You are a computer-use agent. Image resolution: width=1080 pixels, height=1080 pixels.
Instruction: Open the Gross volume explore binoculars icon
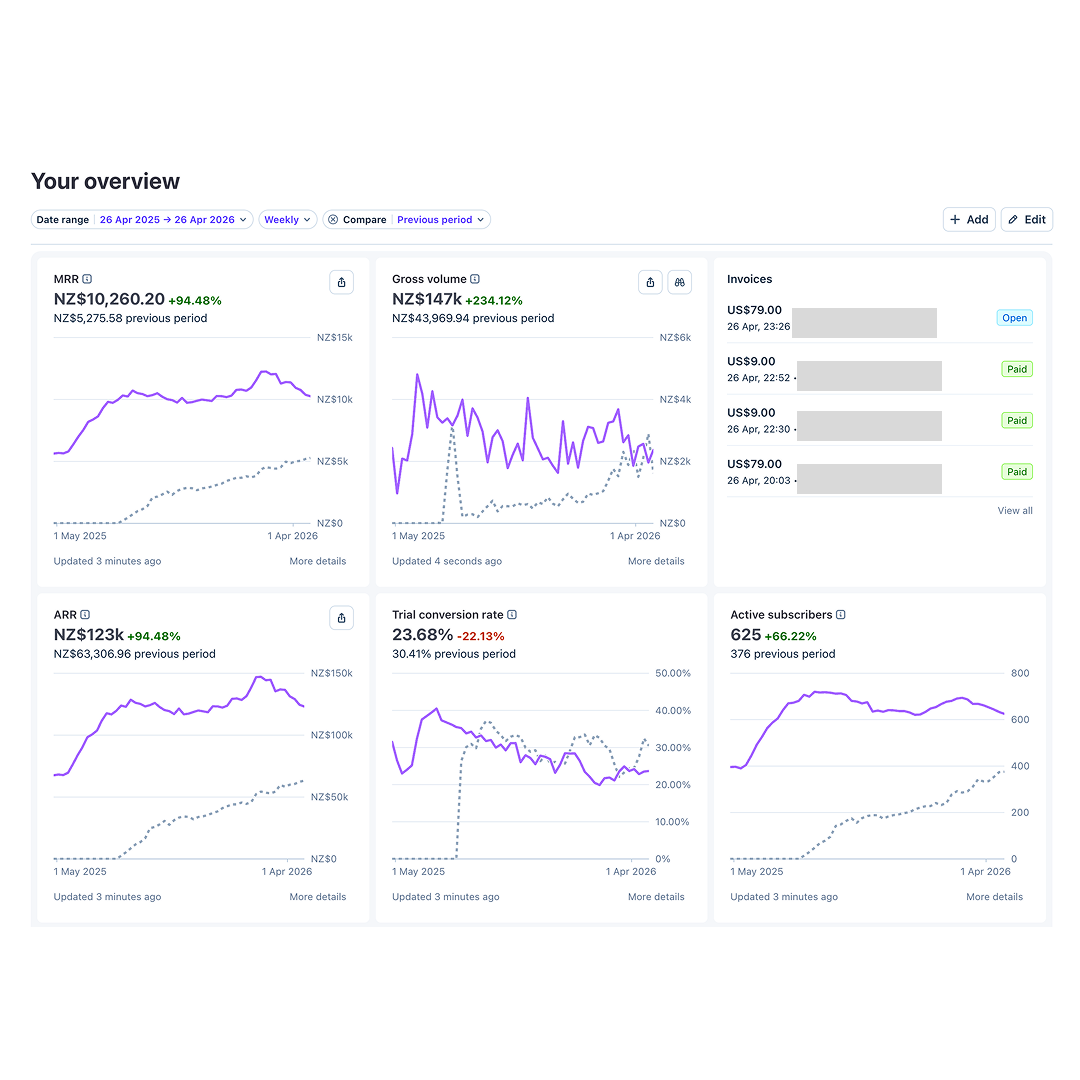pos(680,282)
